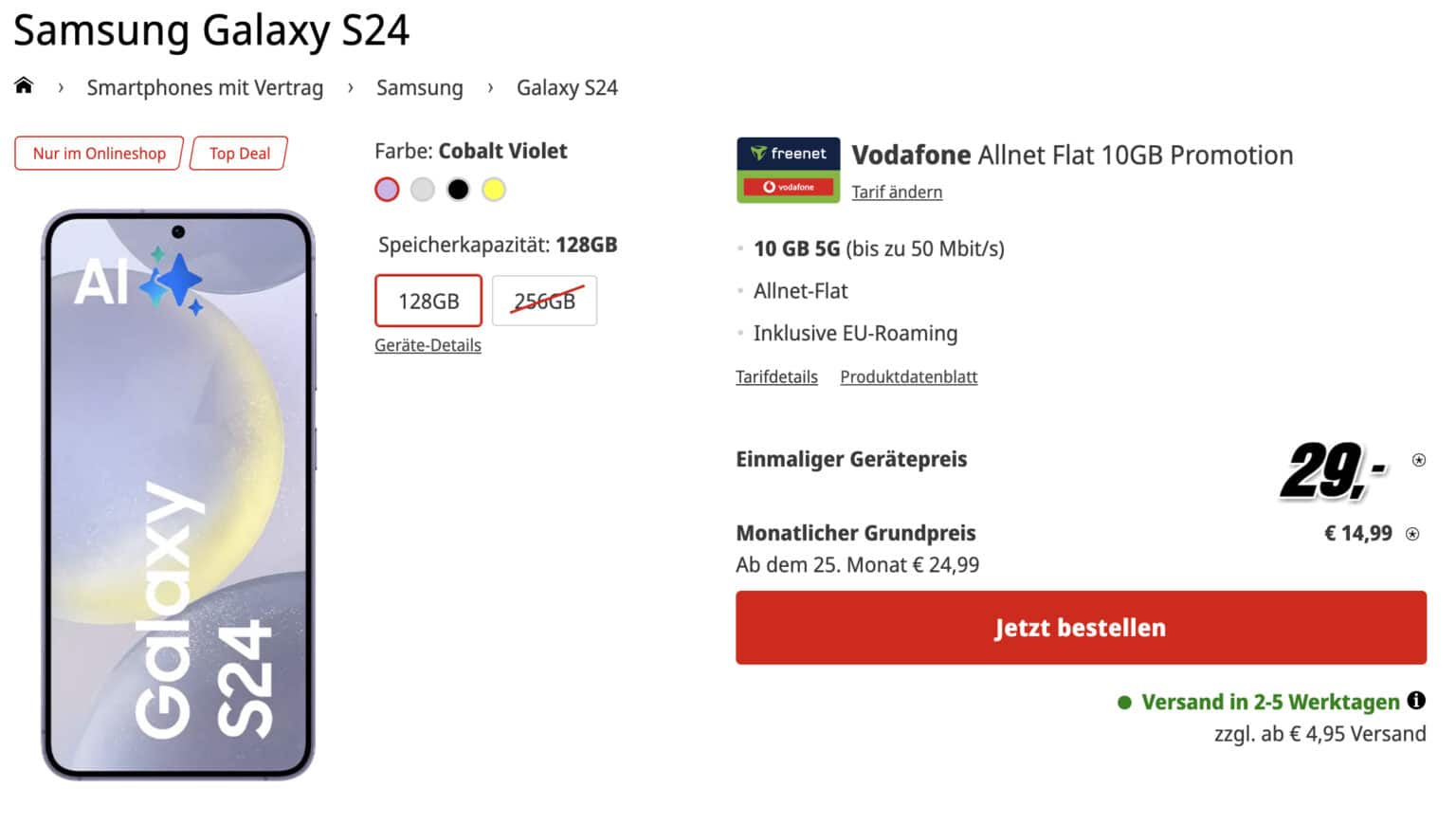The image size is (1456, 825).
Task: Click the shipping info icon
Action: point(1416,701)
